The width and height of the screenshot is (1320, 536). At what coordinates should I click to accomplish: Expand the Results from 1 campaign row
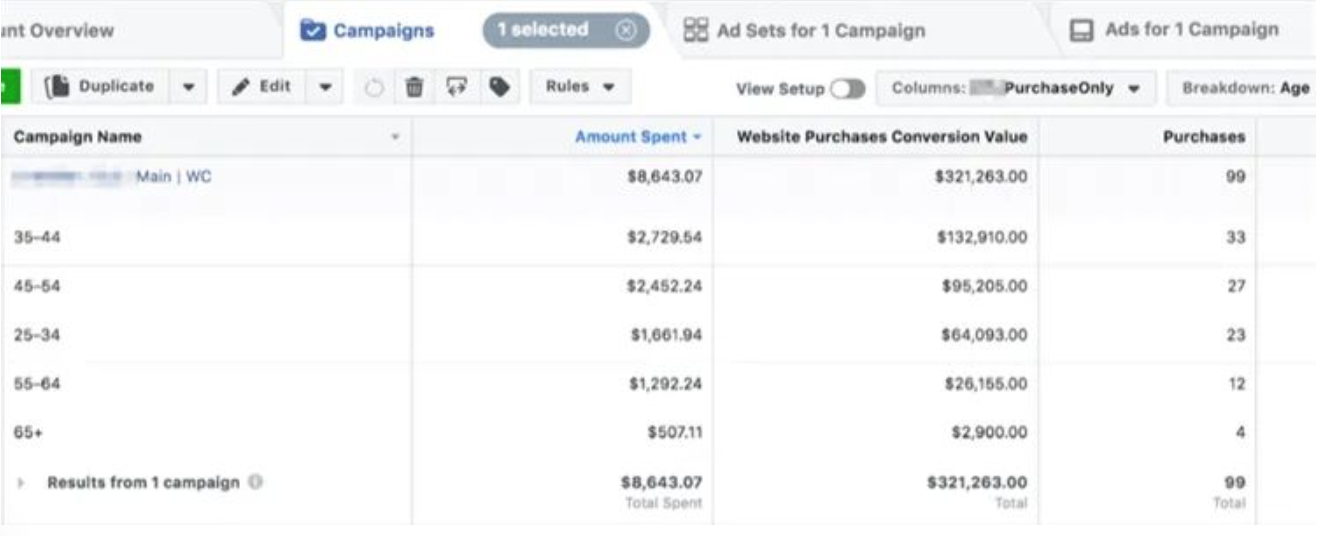point(21,483)
